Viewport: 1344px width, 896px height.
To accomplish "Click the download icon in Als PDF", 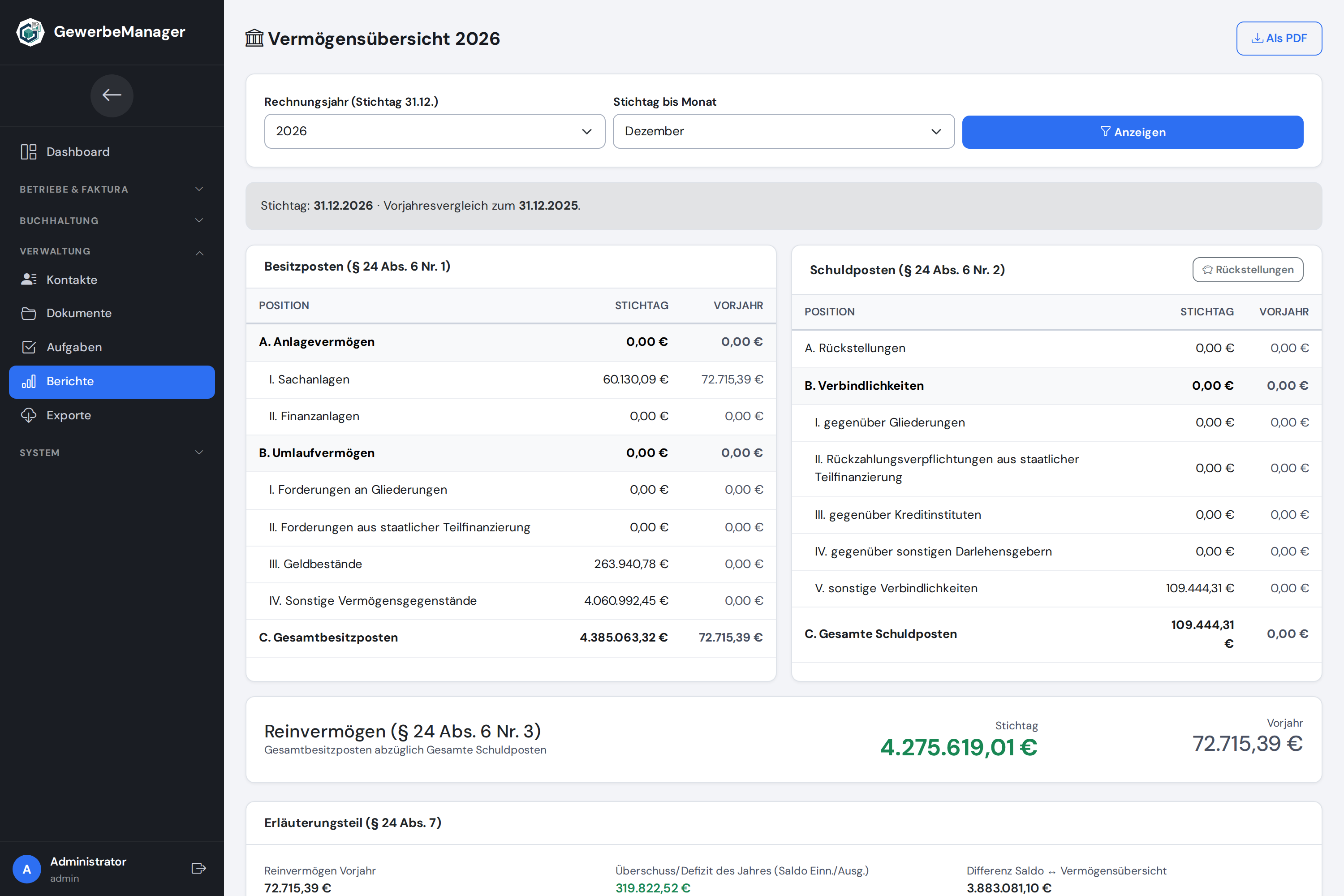I will point(1257,38).
